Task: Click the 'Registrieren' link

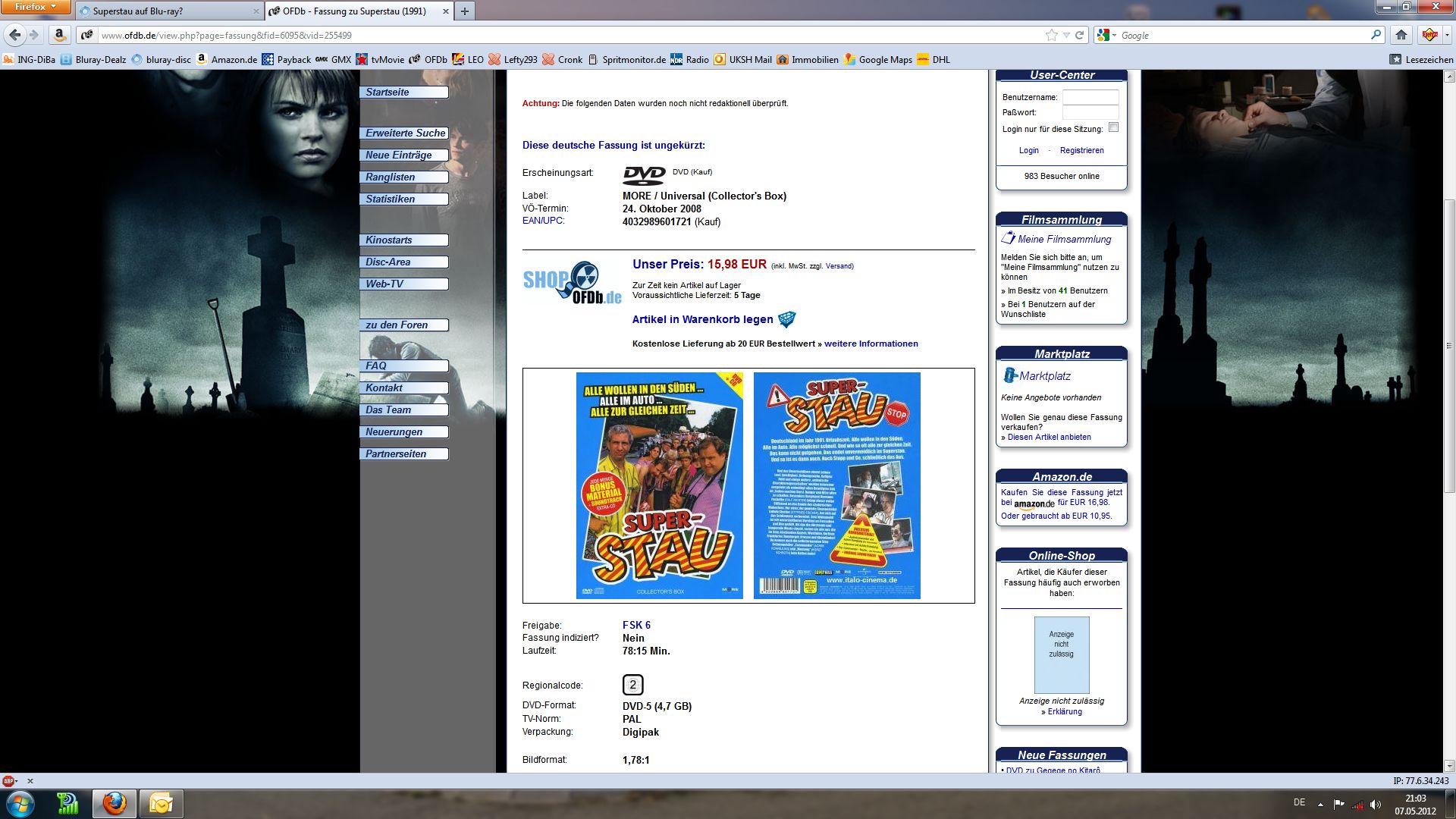Action: (1081, 150)
